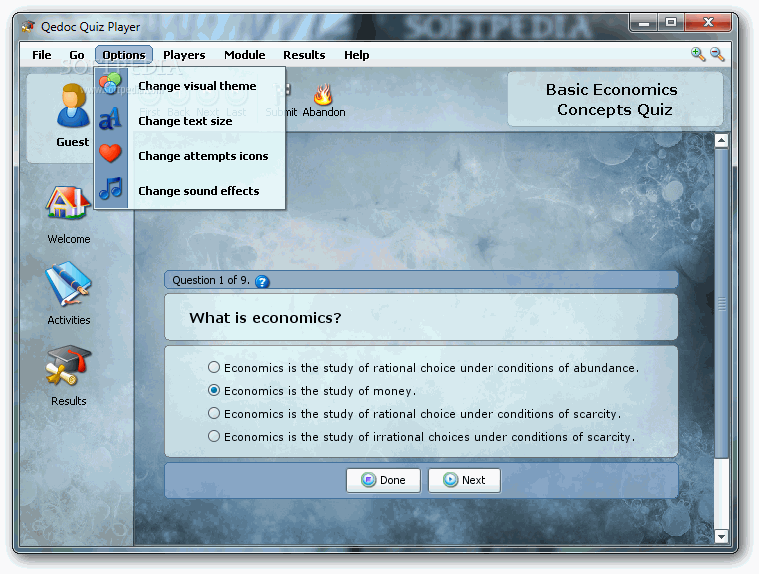Click the Next button below answers
The width and height of the screenshot is (759, 574).
[x=464, y=480]
